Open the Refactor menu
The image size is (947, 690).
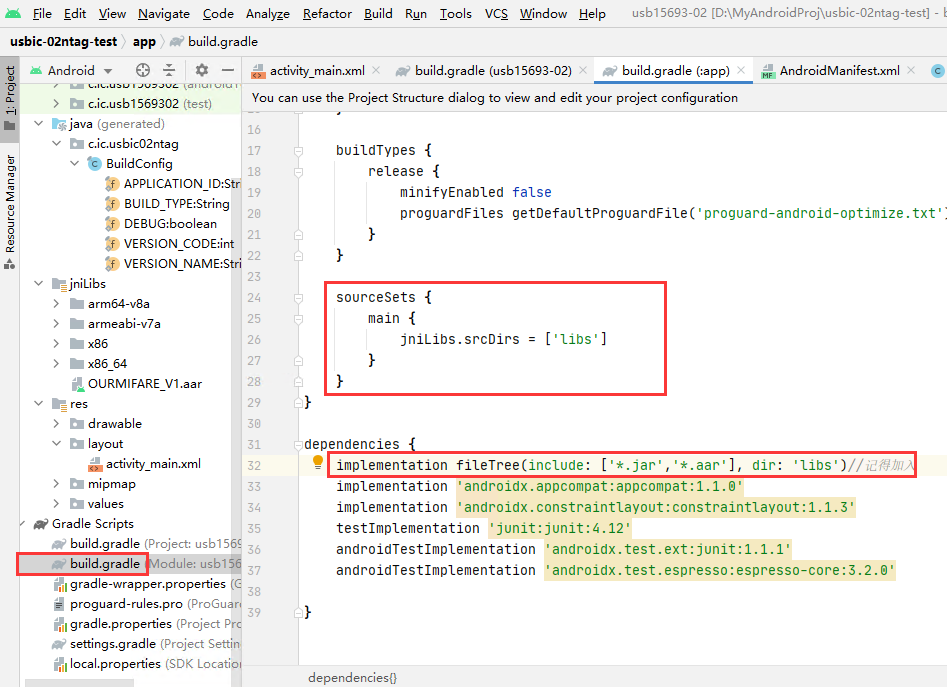point(327,13)
